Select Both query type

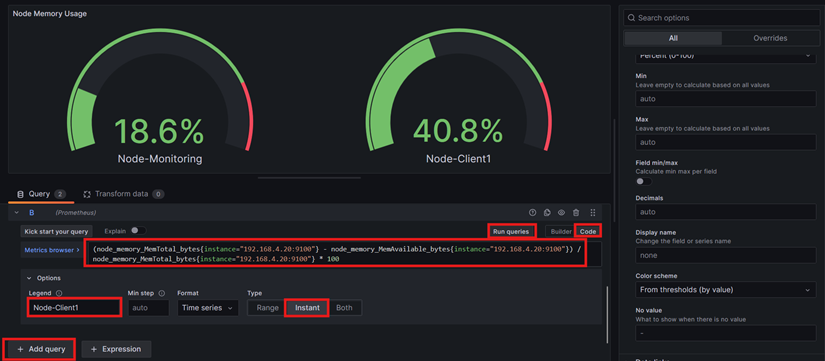pyautogui.click(x=344, y=308)
